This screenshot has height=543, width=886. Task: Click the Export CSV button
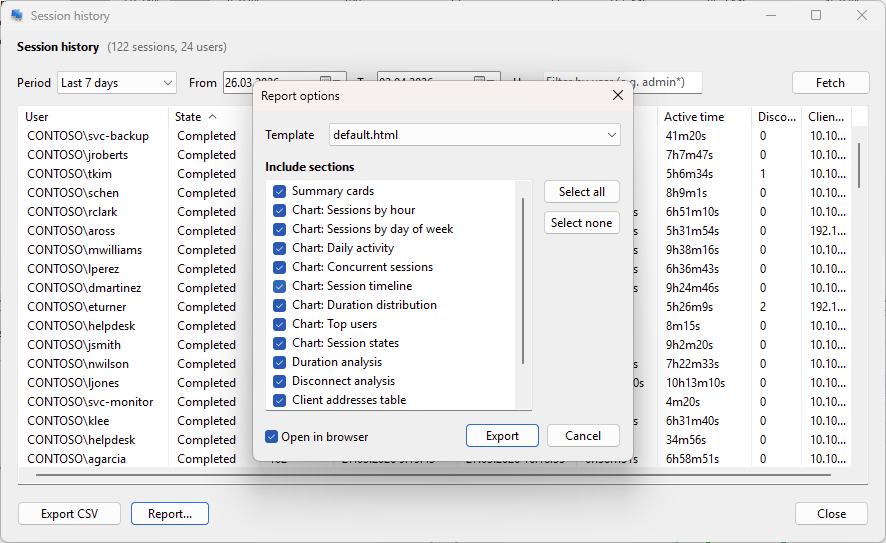(70, 514)
